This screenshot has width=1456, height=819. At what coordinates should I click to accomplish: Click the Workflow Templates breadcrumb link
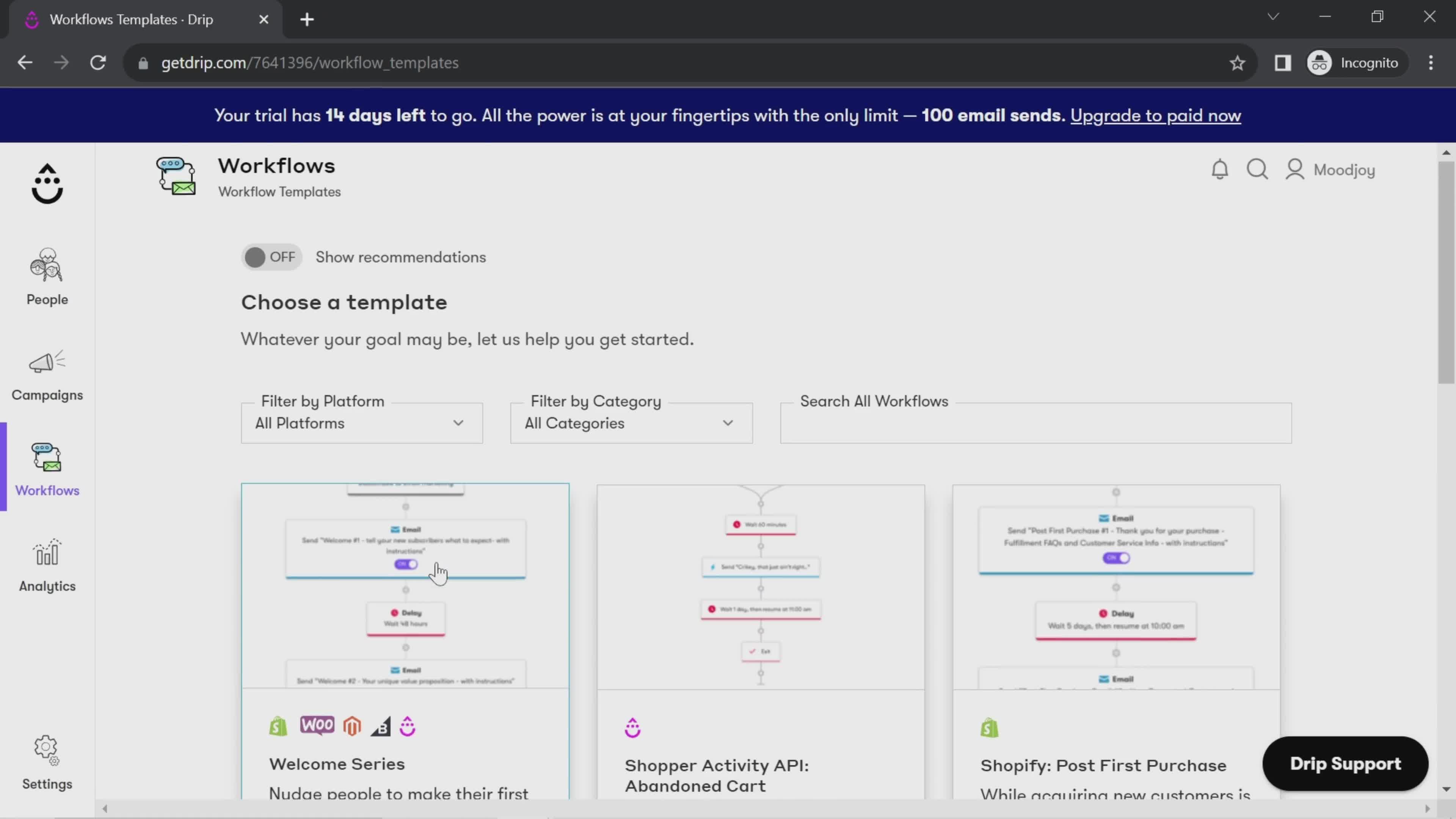click(280, 192)
